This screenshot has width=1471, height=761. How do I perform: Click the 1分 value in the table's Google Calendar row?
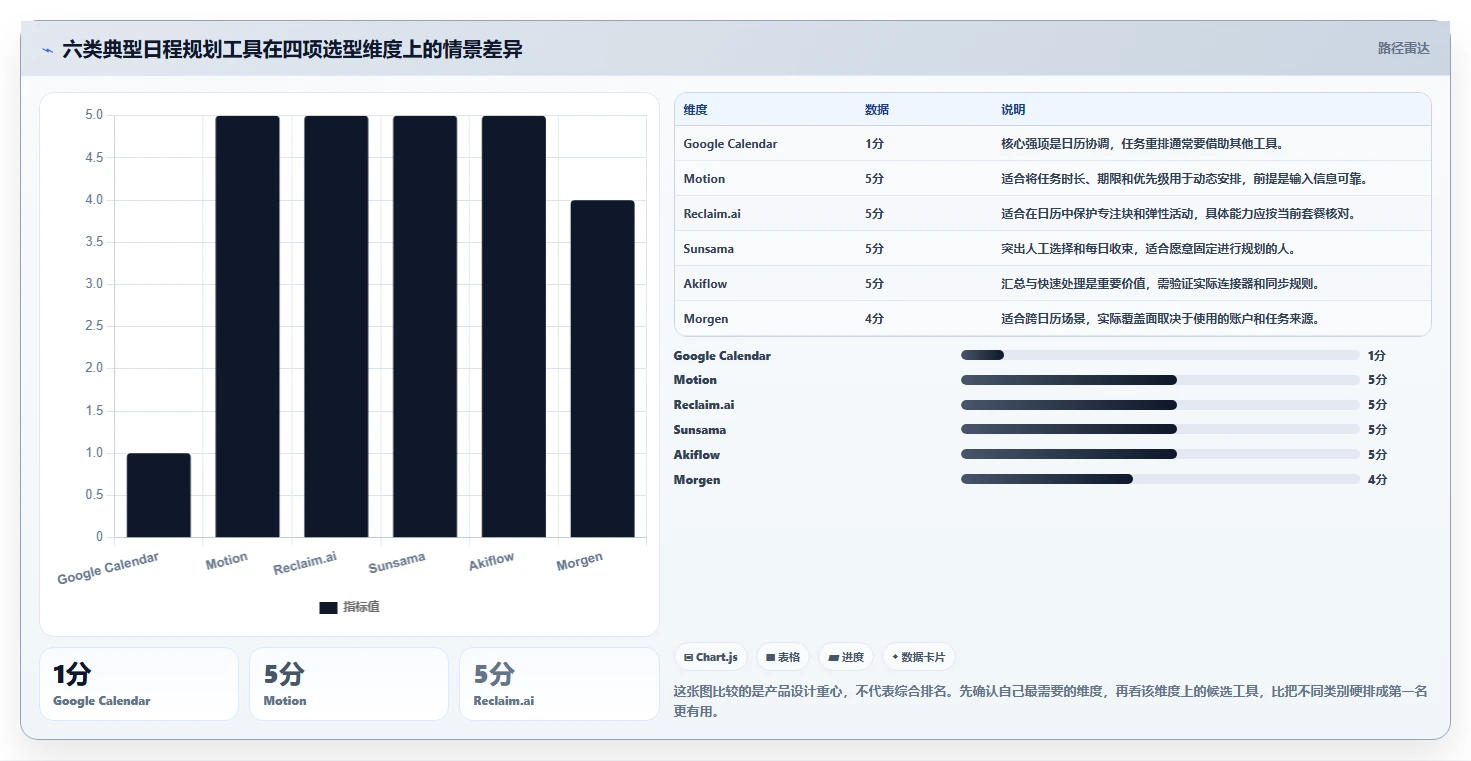pos(874,144)
